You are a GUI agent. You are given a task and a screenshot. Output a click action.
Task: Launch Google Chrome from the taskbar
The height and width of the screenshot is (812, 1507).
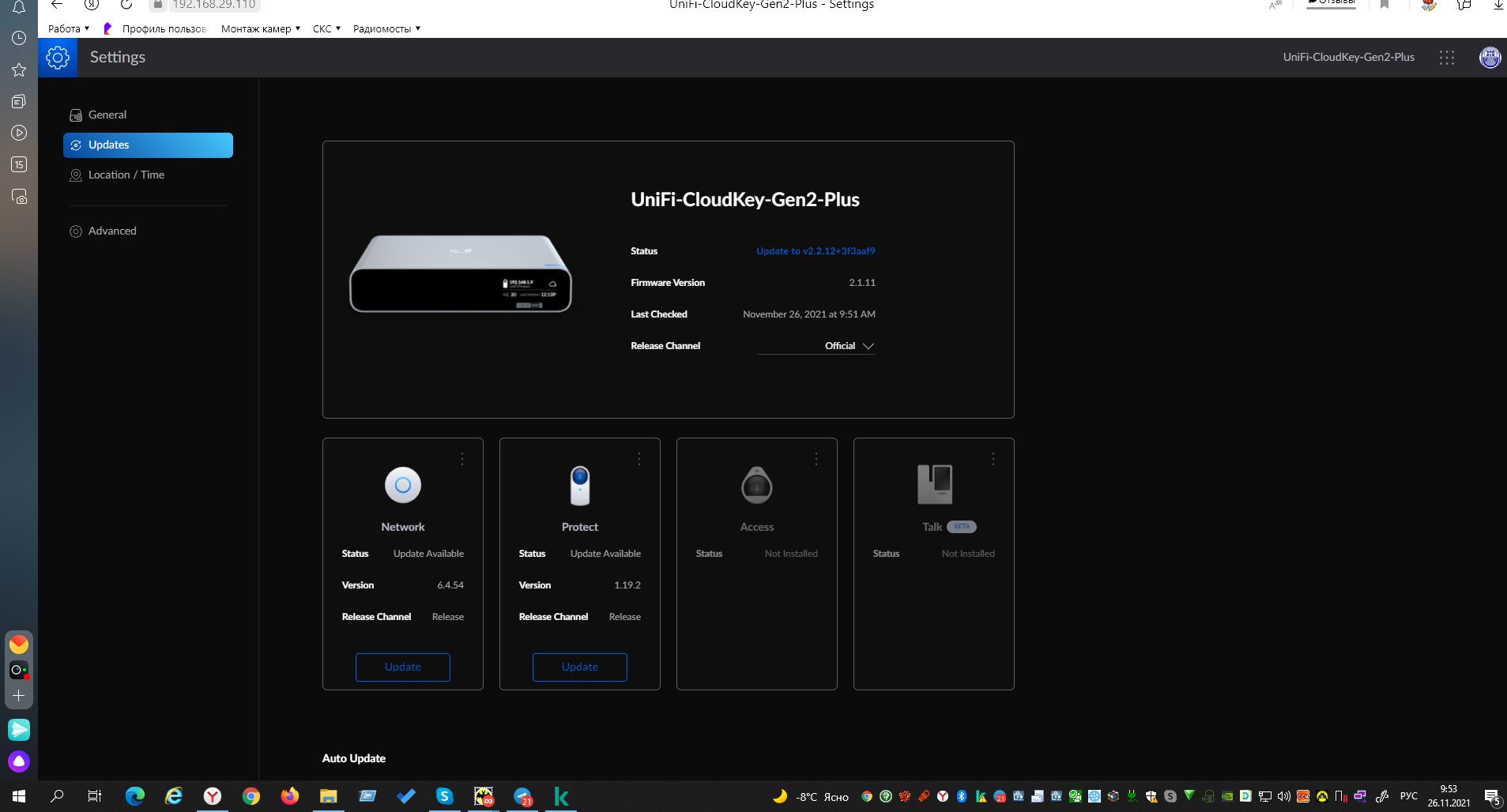pyautogui.click(x=251, y=796)
